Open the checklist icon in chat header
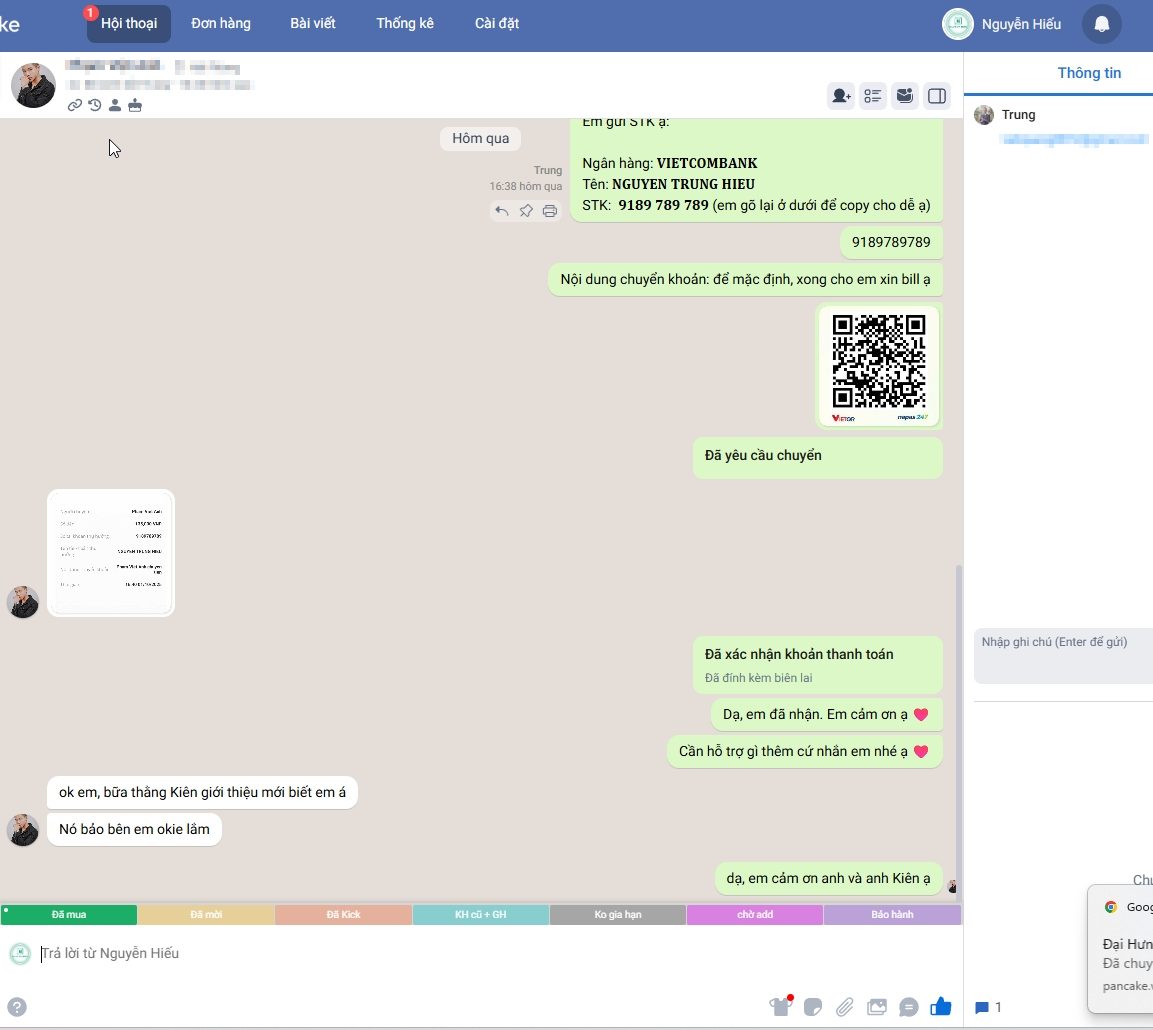Viewport: 1153px width, 1030px height. (x=873, y=96)
